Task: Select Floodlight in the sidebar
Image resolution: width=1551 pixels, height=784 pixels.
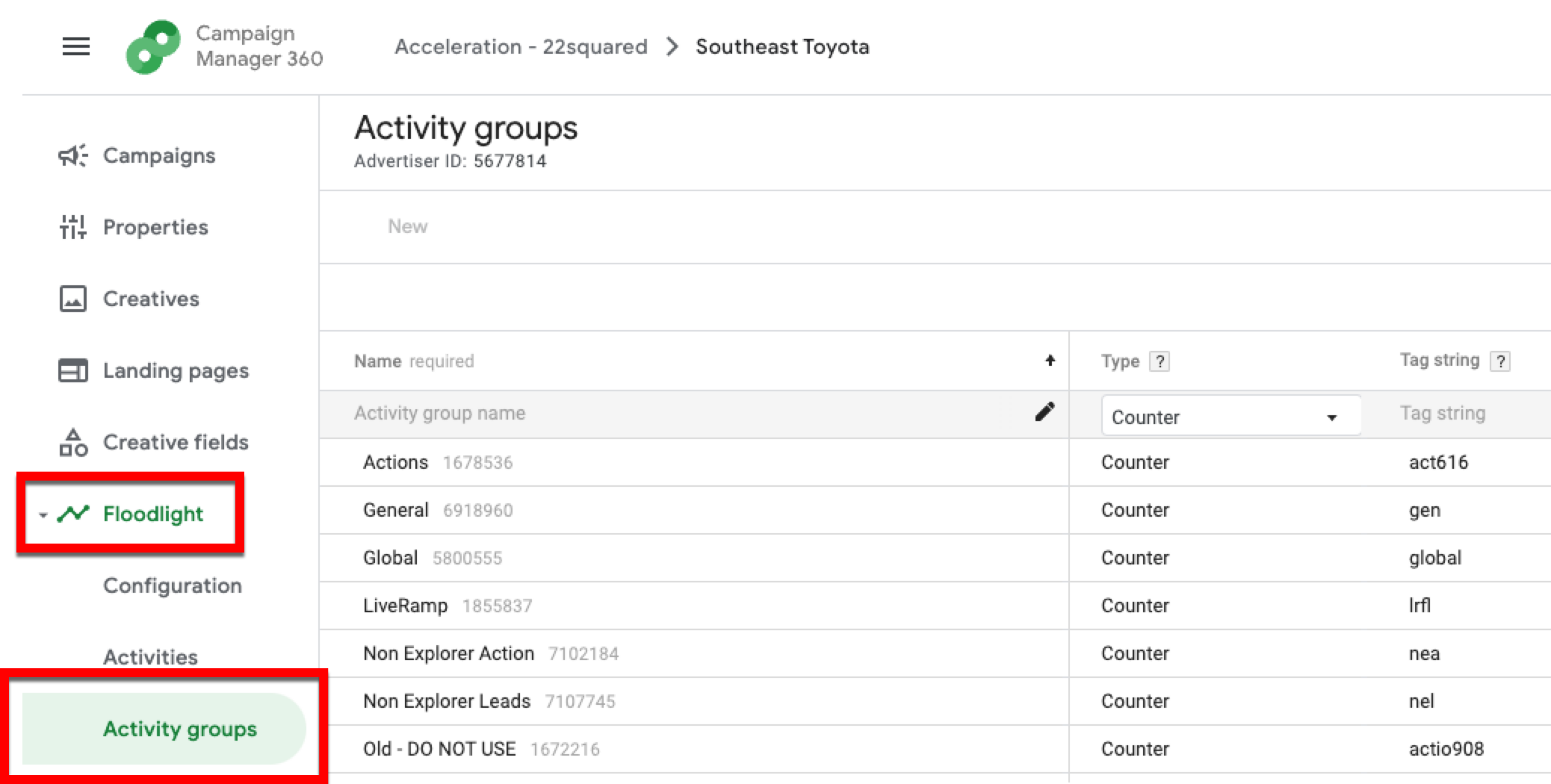Action: (153, 514)
